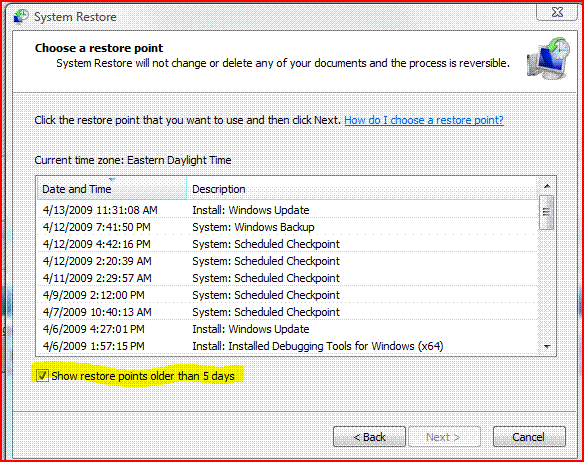Click the System Restore title bar icon

(x=21, y=16)
